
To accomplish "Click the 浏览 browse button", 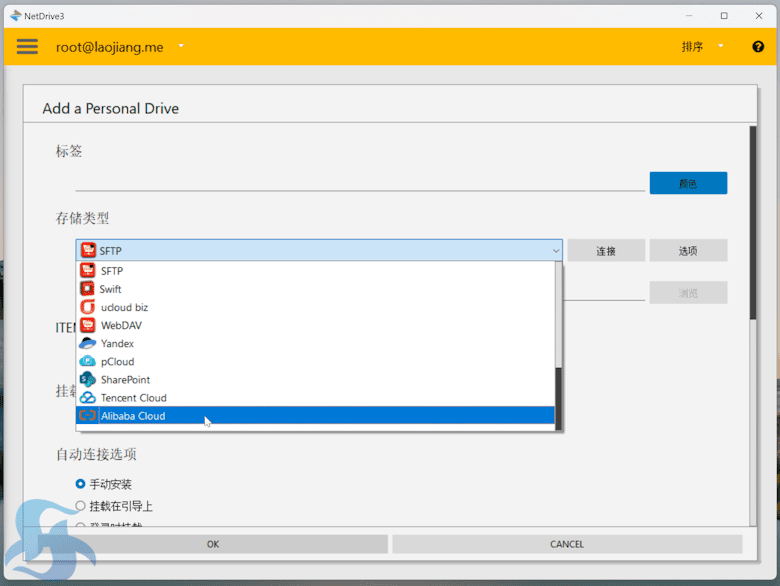I will (x=688, y=293).
